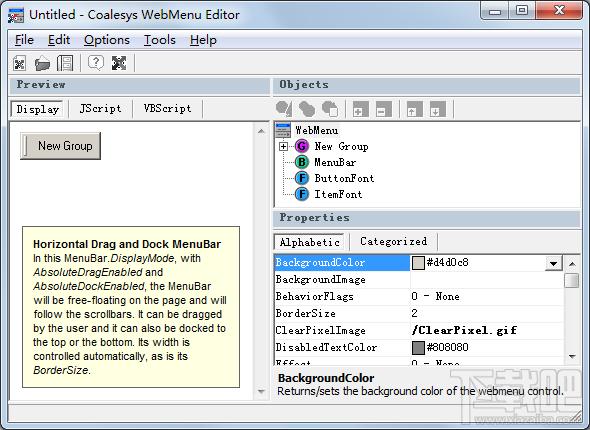Screen dimensions: 590x430
Task: Click the preview pane scroll up arrow
Action: pos(261,131)
